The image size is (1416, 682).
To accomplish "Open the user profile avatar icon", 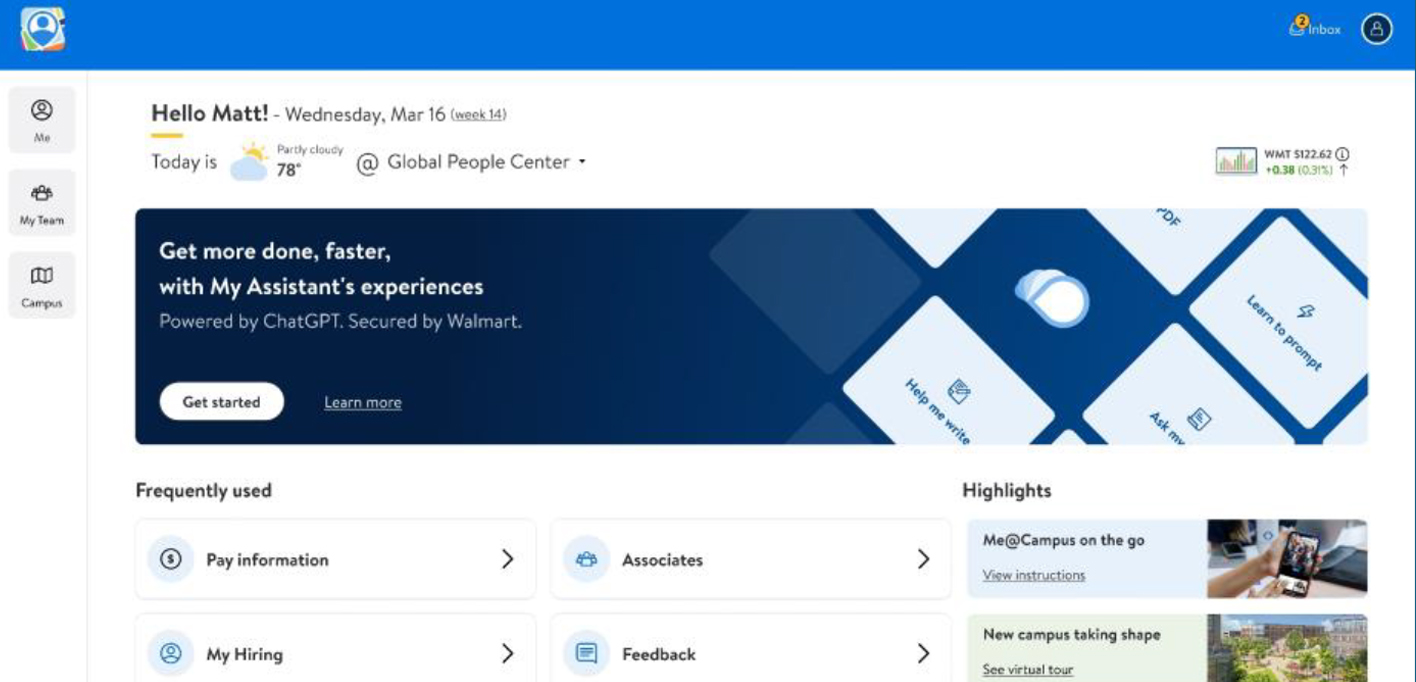I will (1376, 29).
